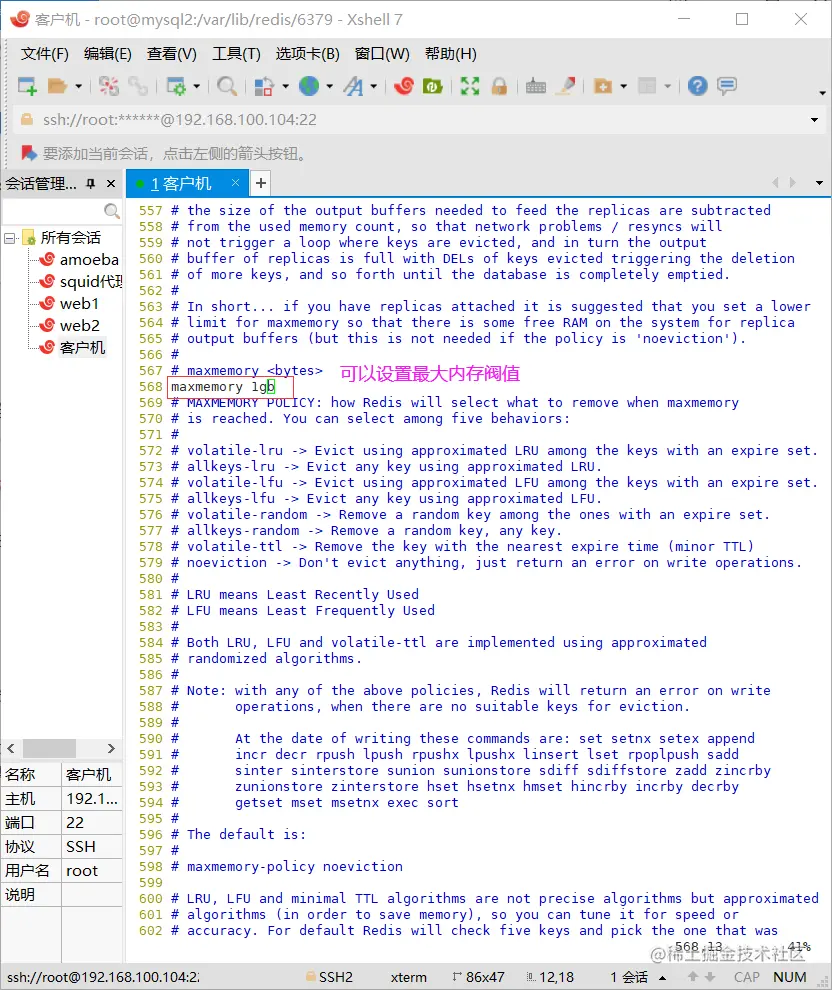Select the 所有会话 folder
This screenshot has height=990, width=832.
click(x=71, y=237)
